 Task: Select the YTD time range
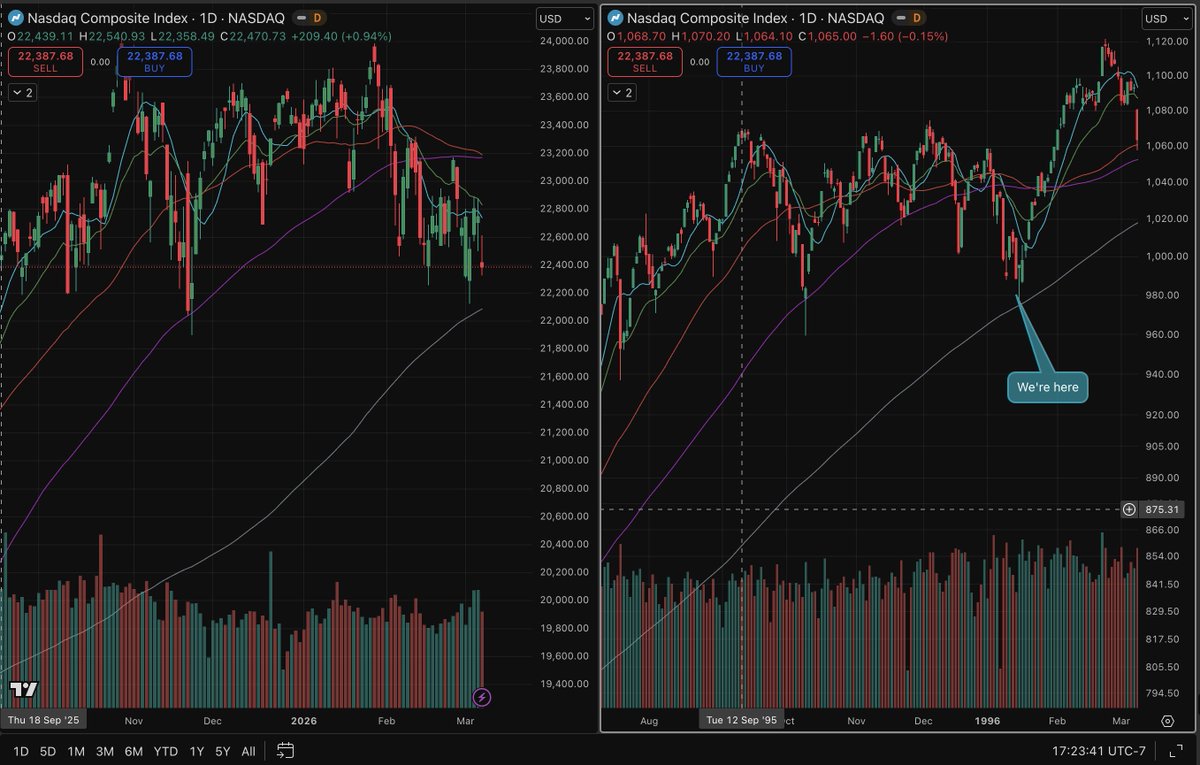(x=166, y=751)
